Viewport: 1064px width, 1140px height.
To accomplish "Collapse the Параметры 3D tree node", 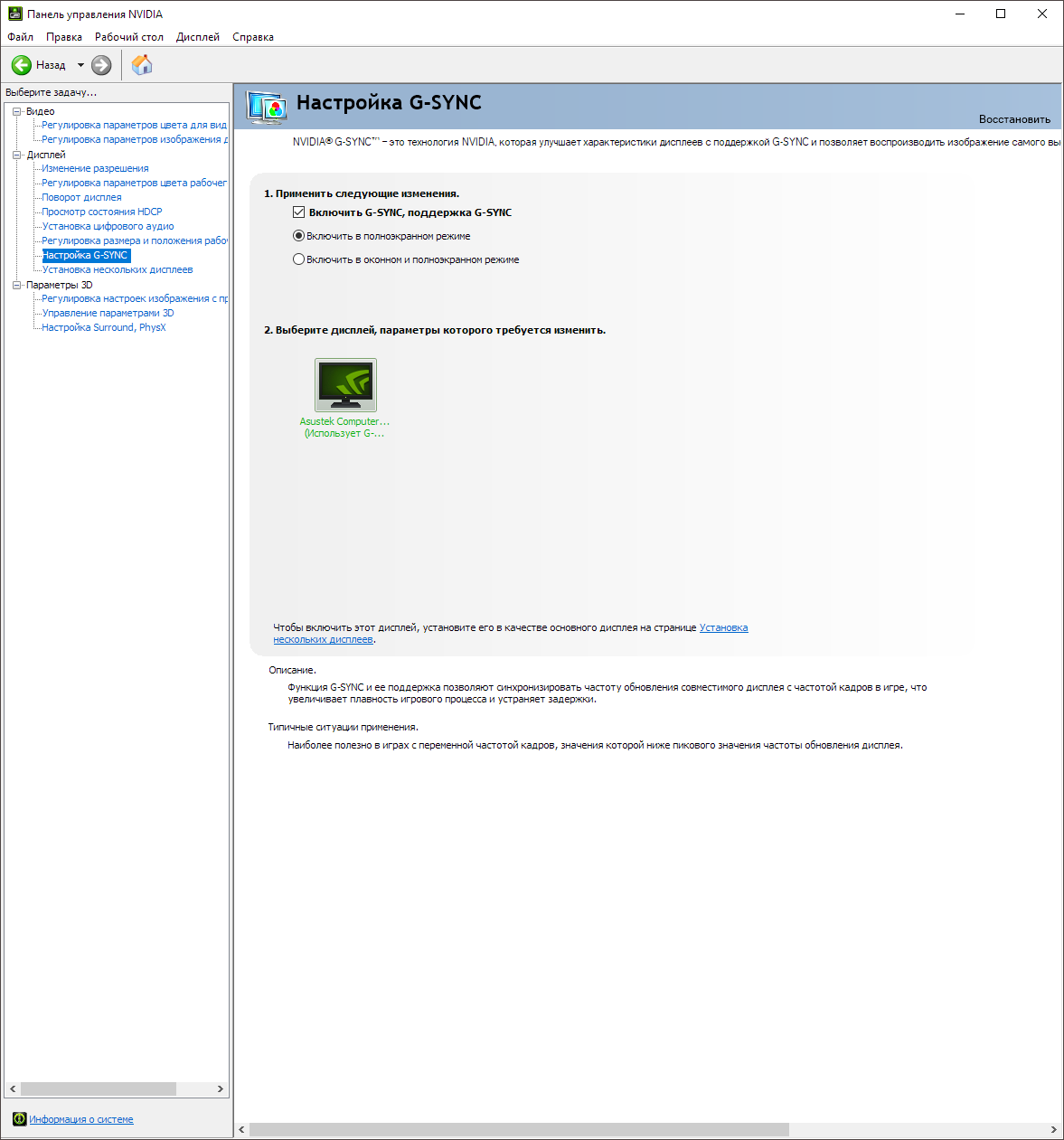I will pyautogui.click(x=16, y=285).
